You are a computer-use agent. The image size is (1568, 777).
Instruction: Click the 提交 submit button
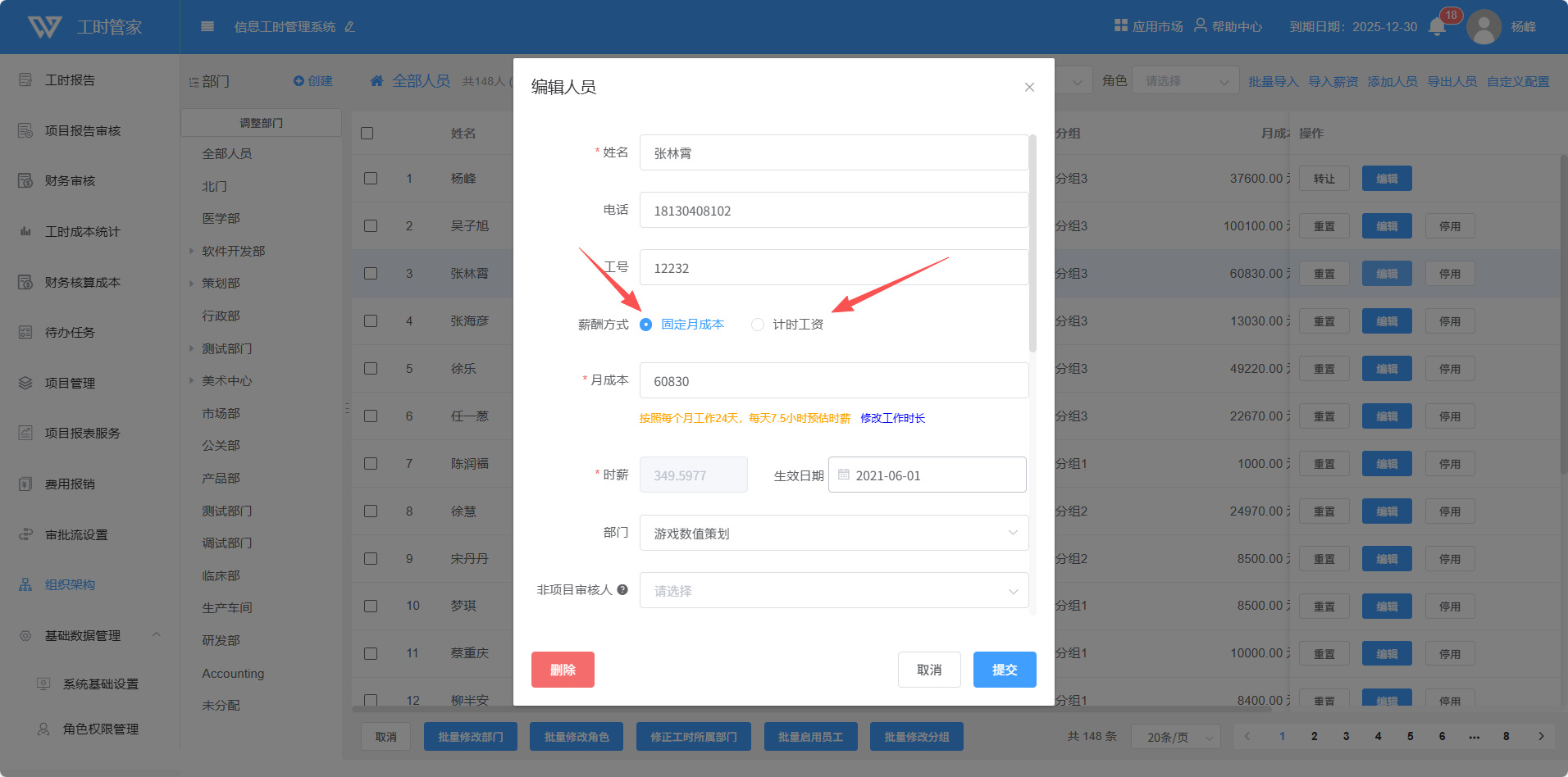tap(1004, 670)
